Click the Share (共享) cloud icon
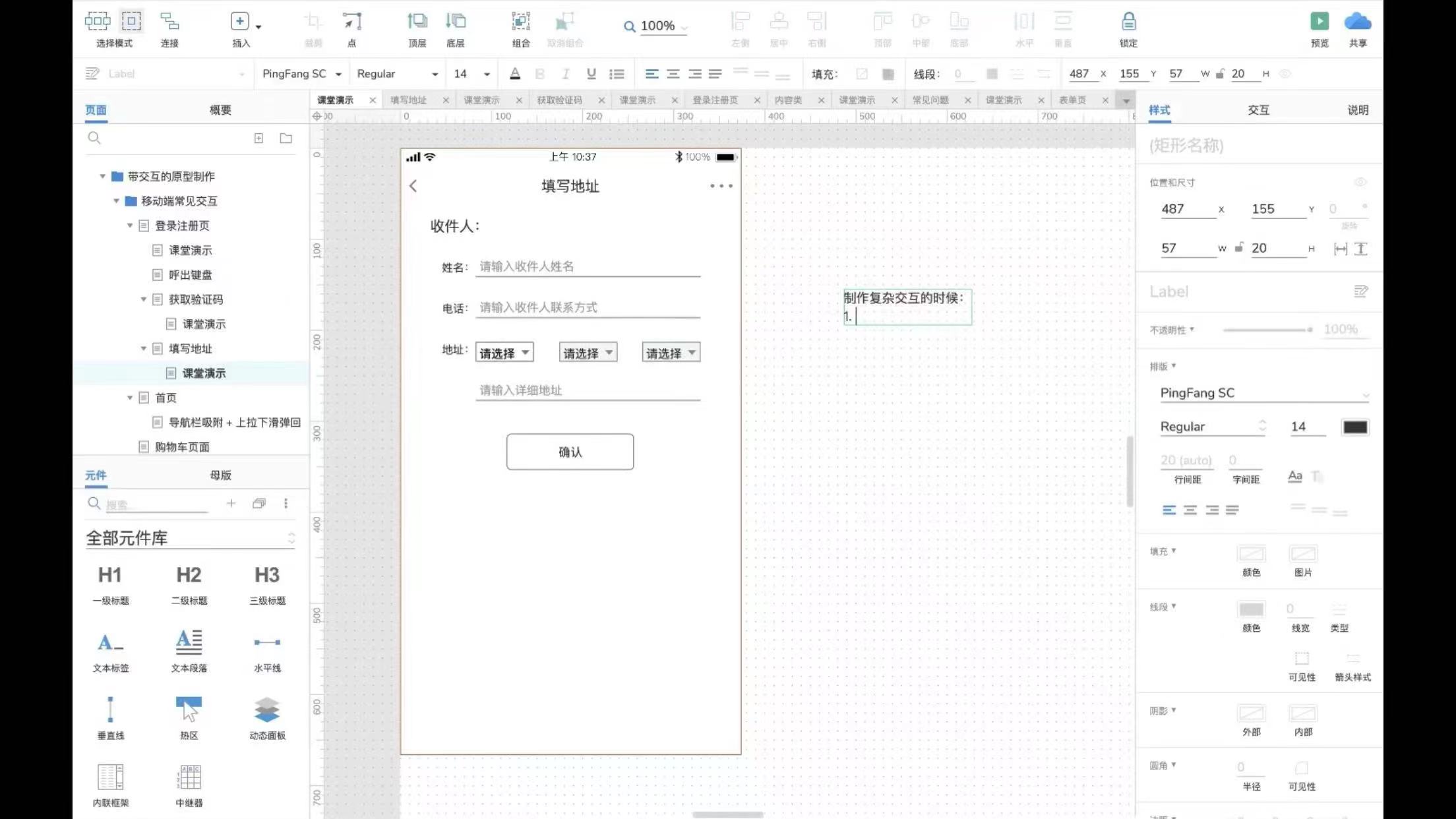 click(1357, 22)
